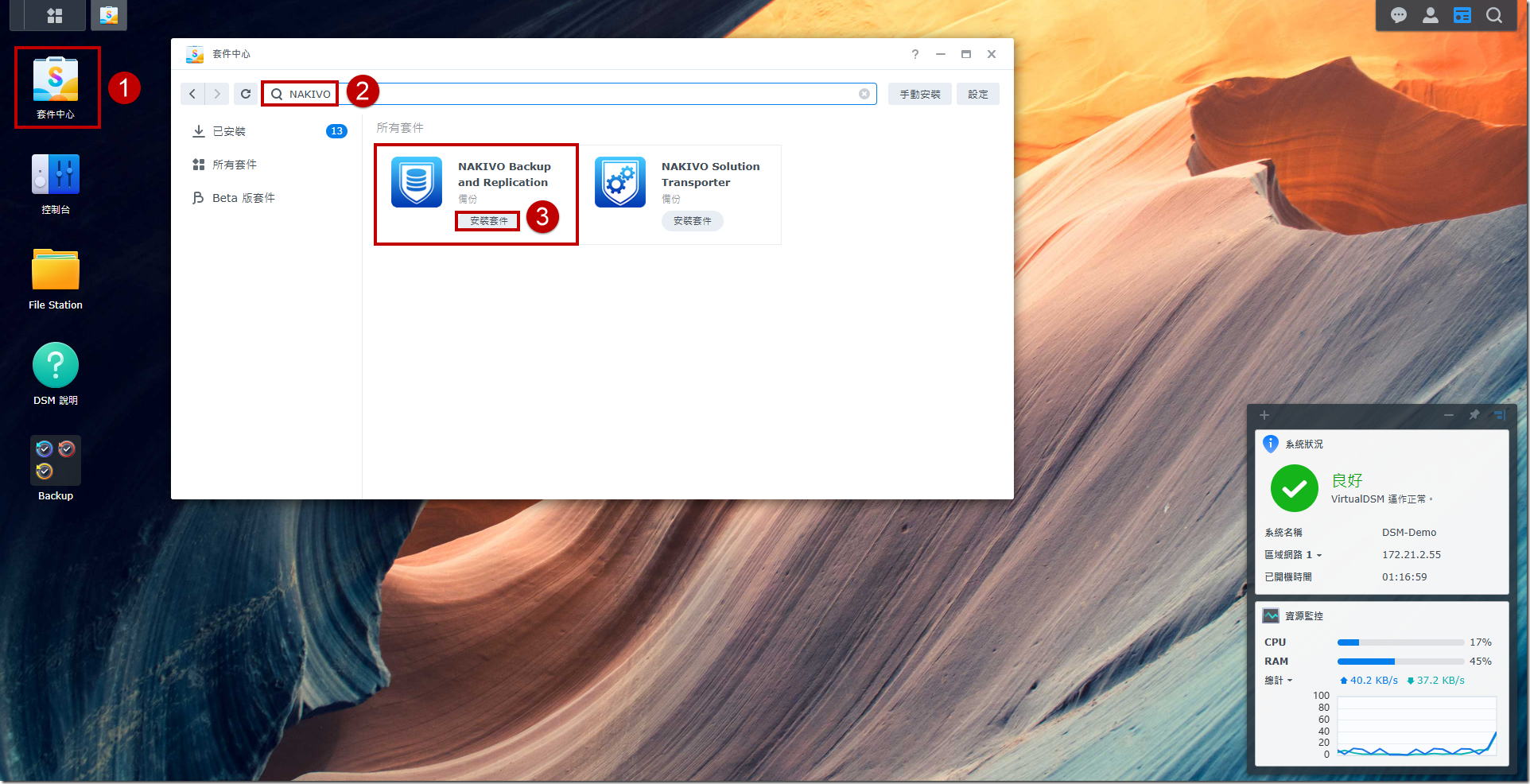
Task: Click the 17% CPU value
Action: [x=1481, y=642]
